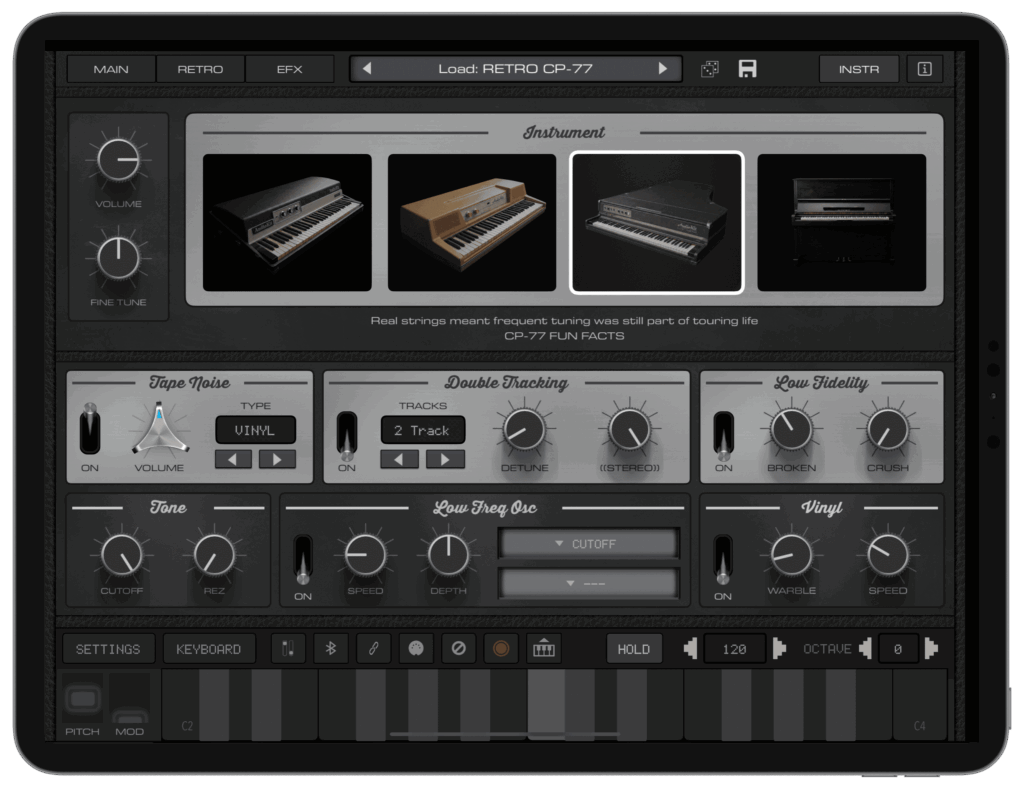
Task: Toggle the Tape Noise ON switch
Action: point(90,431)
